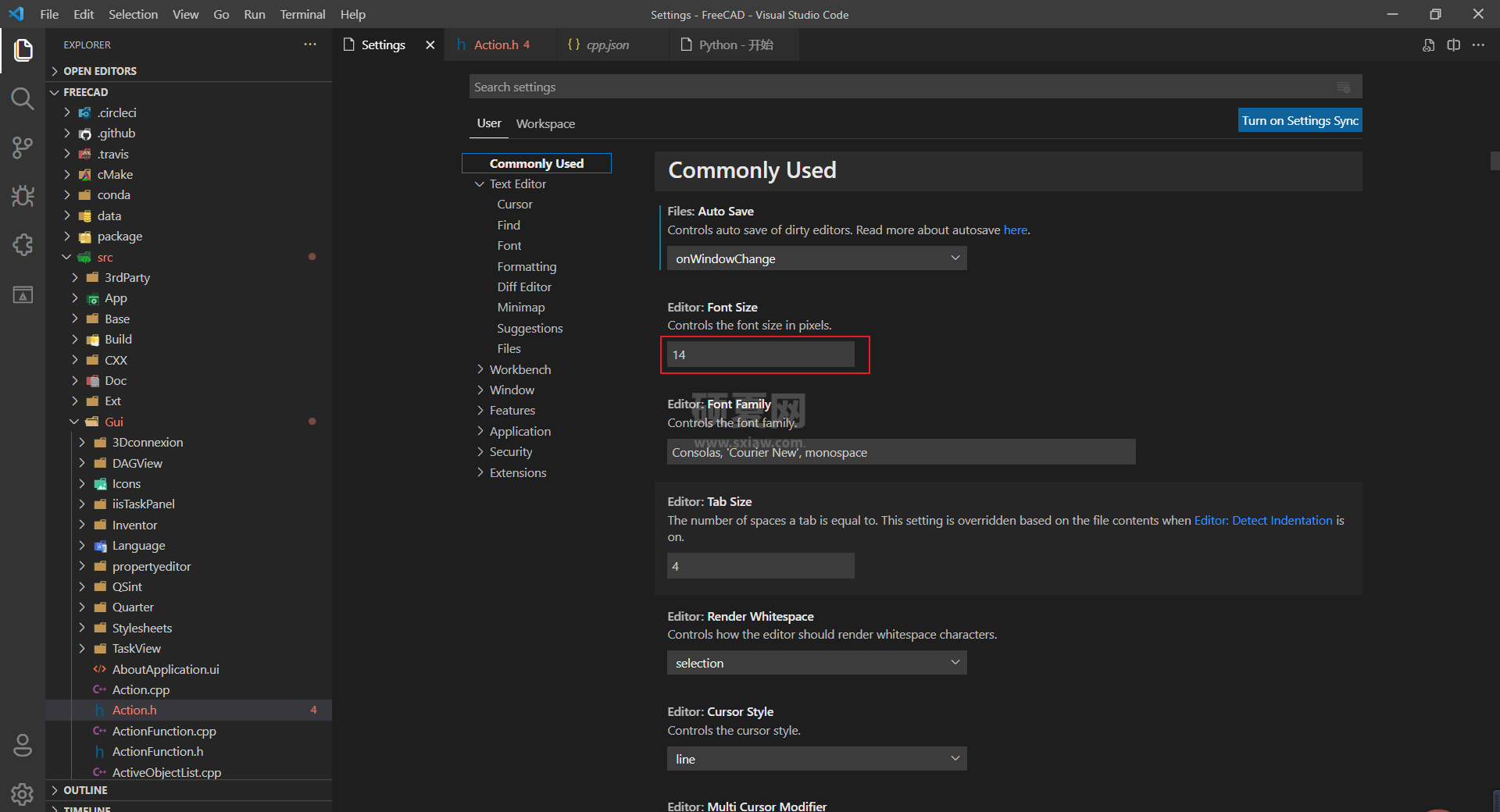The image size is (1500, 812).
Task: Open Render Whitespace dropdown
Action: [816, 663]
